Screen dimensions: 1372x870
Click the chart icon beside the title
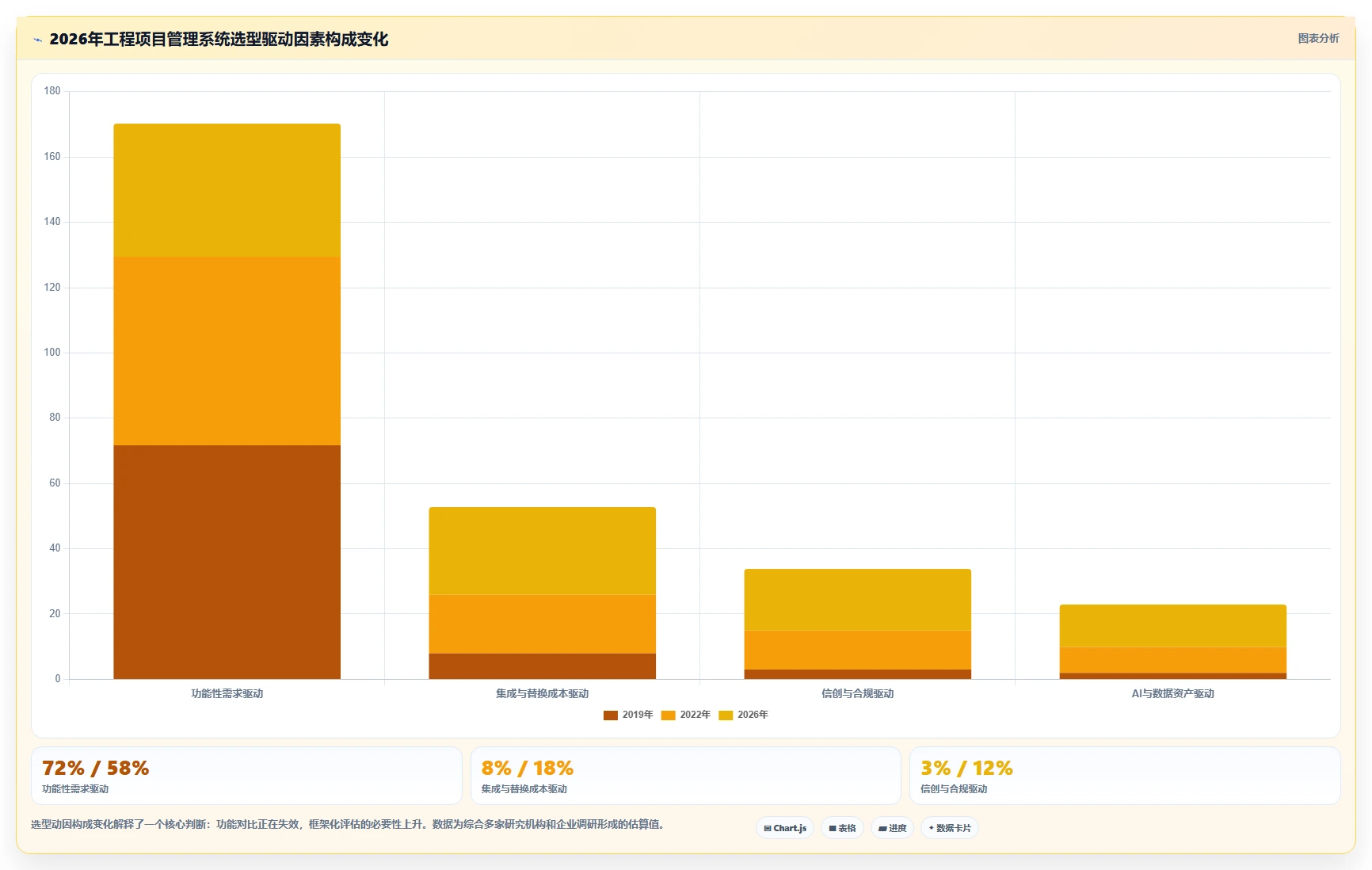[37, 40]
